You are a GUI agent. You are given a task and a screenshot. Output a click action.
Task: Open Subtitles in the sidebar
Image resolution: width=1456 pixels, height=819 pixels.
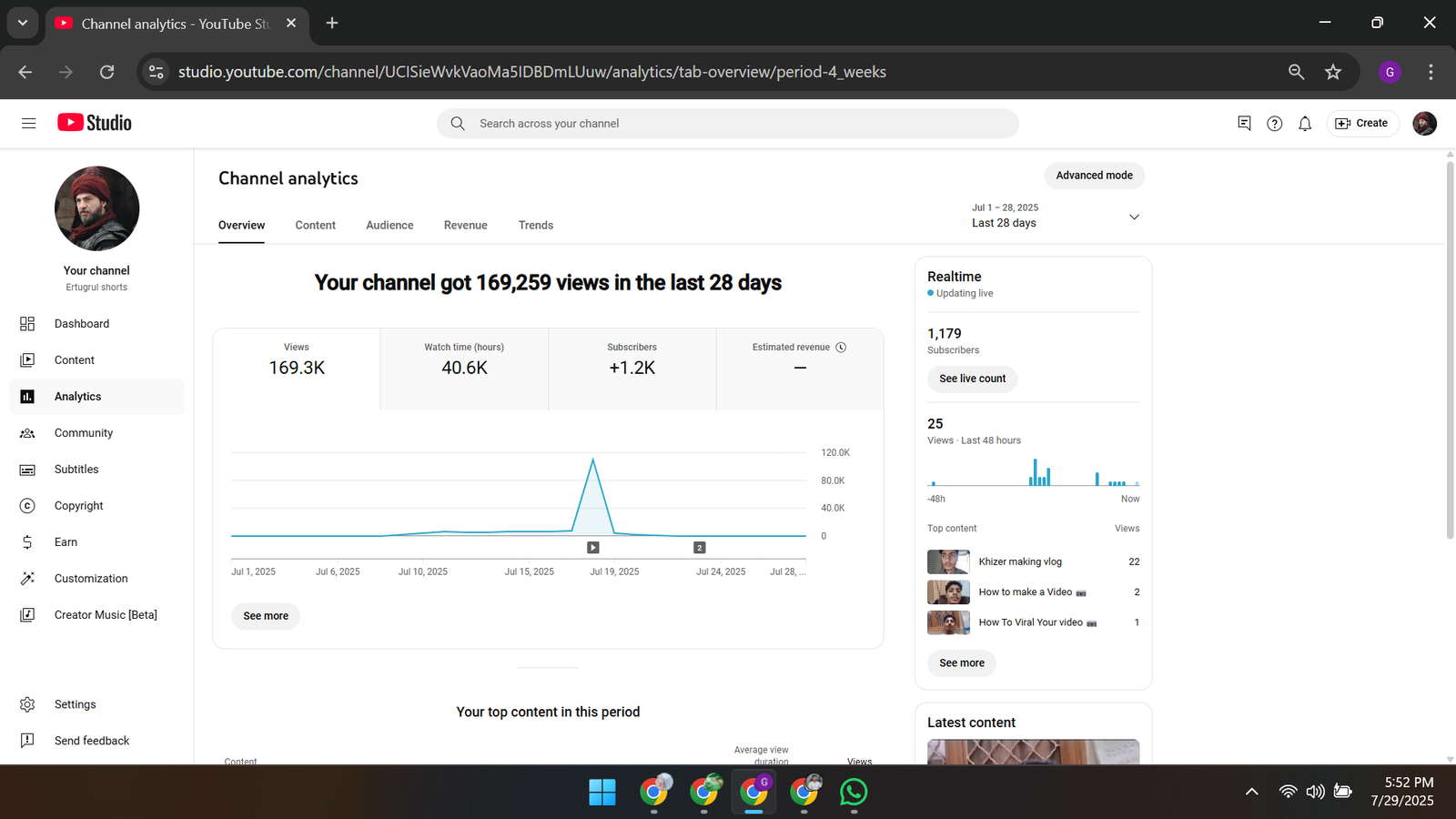(96, 470)
